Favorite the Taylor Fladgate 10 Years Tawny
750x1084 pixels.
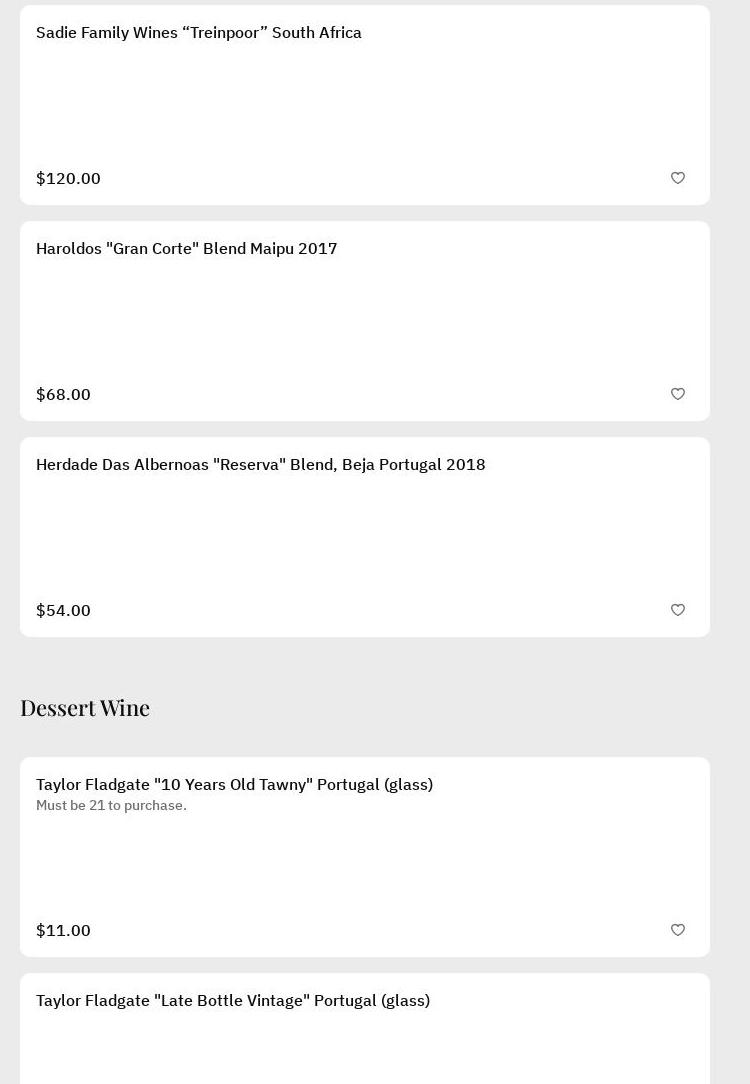tap(678, 930)
